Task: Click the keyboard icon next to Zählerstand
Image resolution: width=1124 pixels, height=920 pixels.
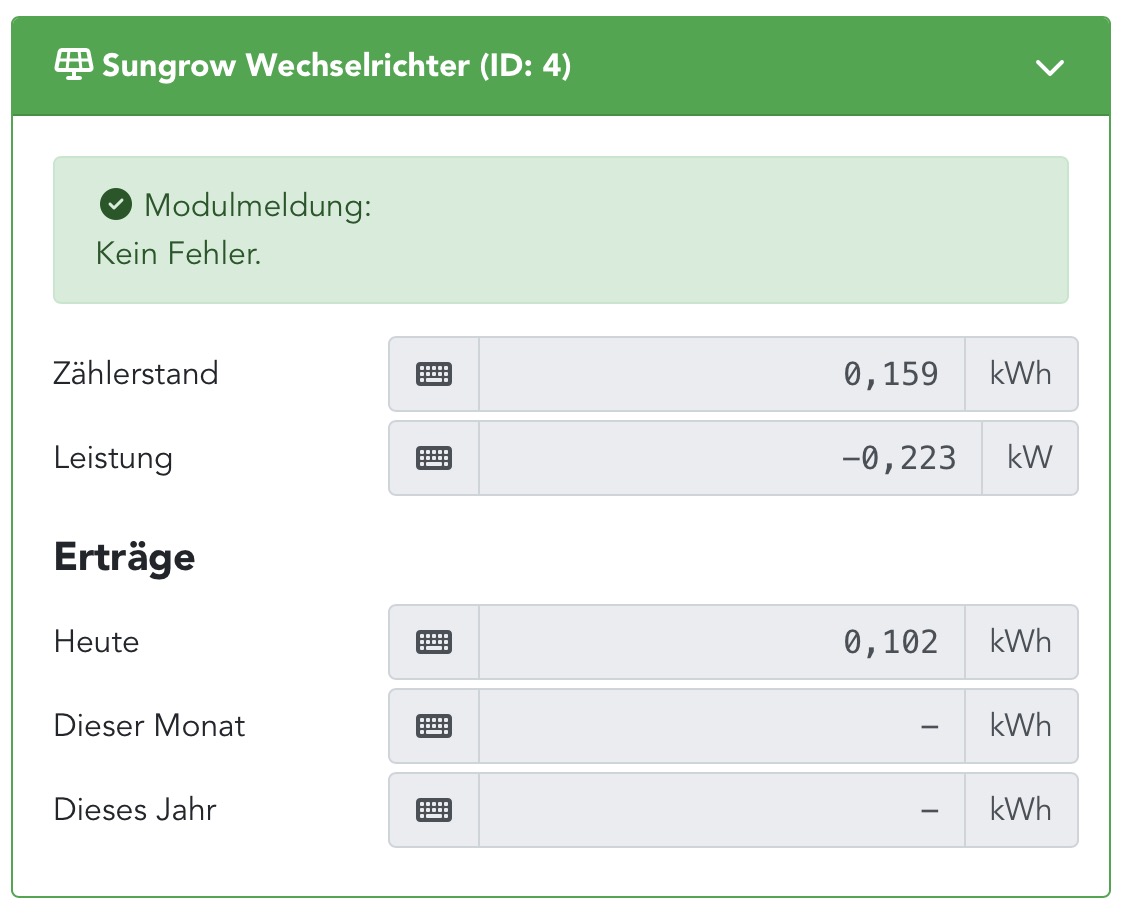Action: click(x=433, y=374)
